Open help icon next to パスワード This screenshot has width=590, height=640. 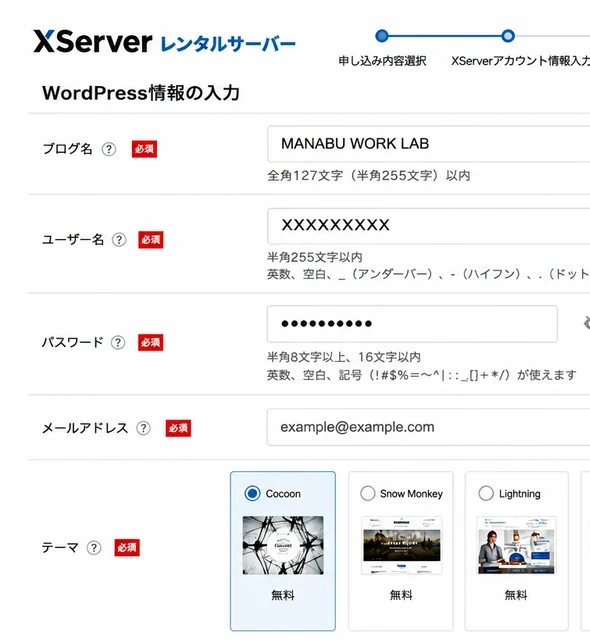(118, 342)
